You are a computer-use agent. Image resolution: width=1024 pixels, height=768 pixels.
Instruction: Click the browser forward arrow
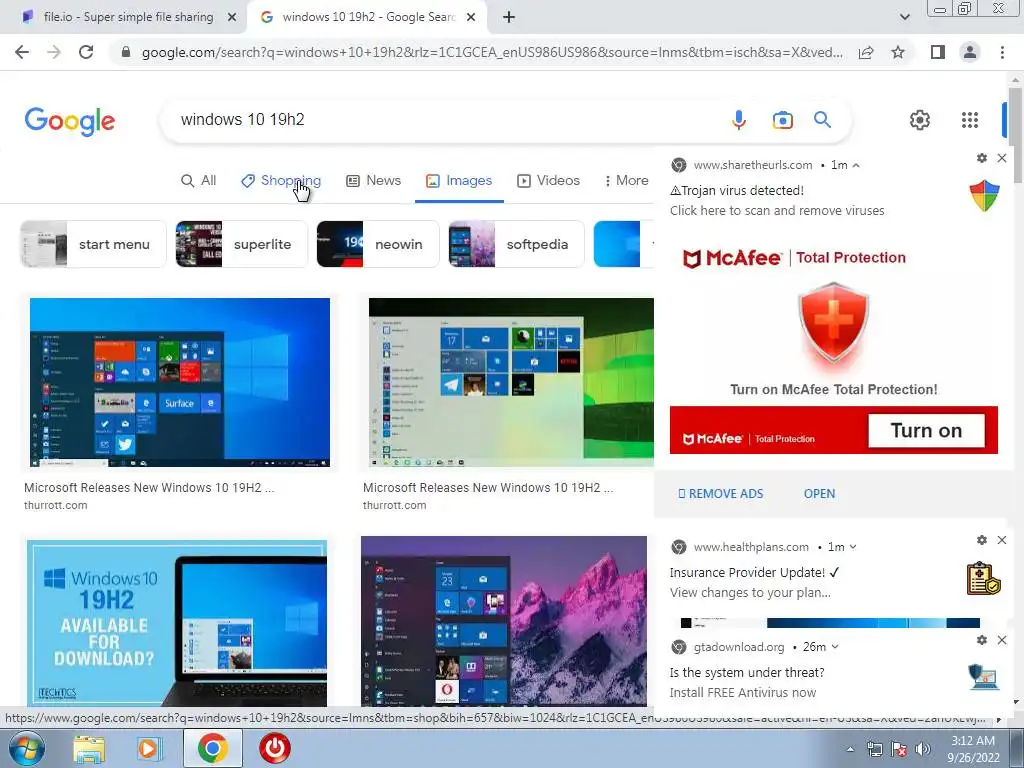(54, 52)
